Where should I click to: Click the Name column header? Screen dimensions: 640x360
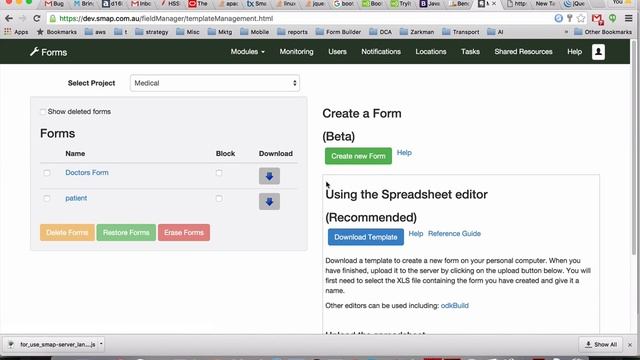[x=75, y=153]
